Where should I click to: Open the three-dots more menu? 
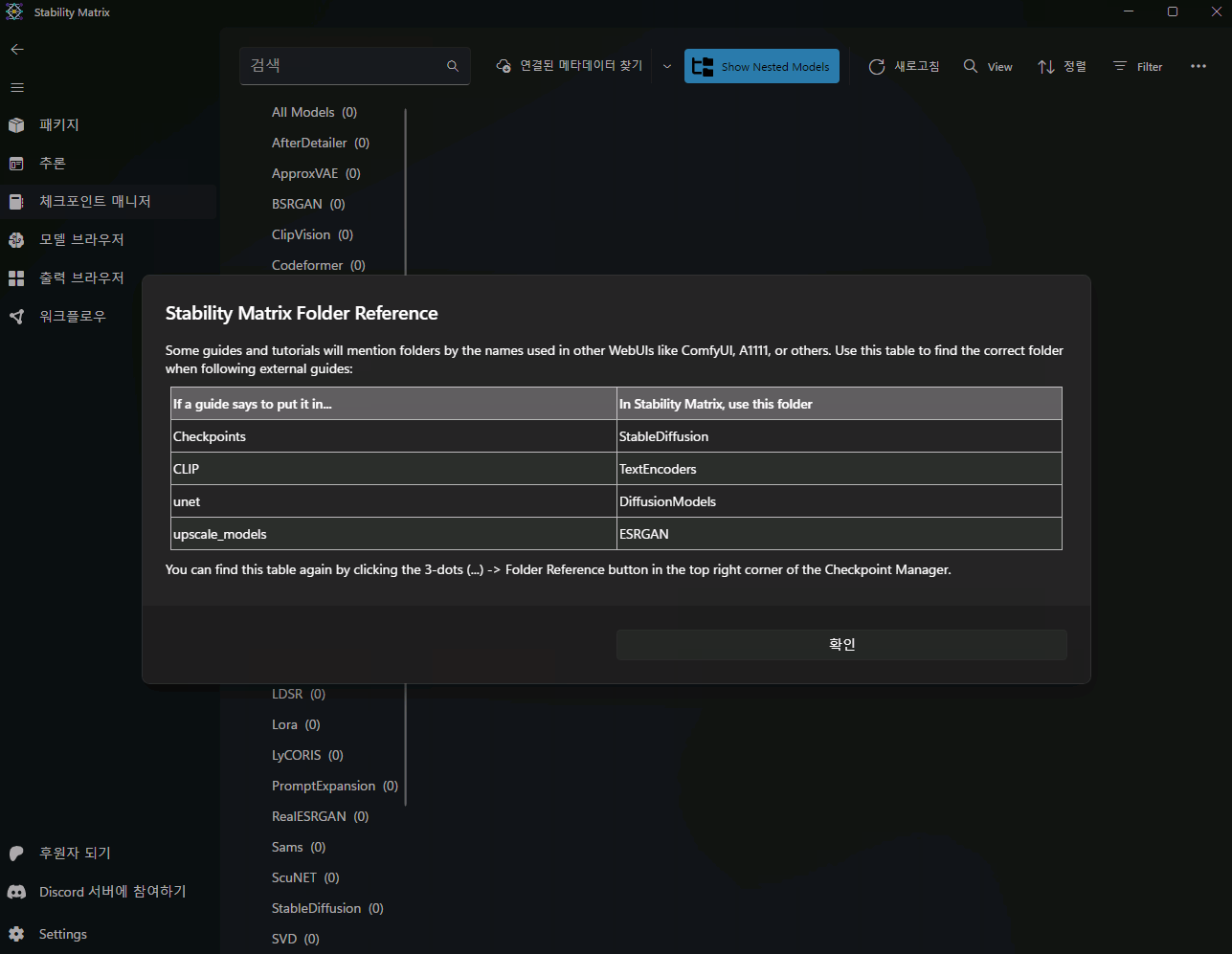pyautogui.click(x=1198, y=66)
